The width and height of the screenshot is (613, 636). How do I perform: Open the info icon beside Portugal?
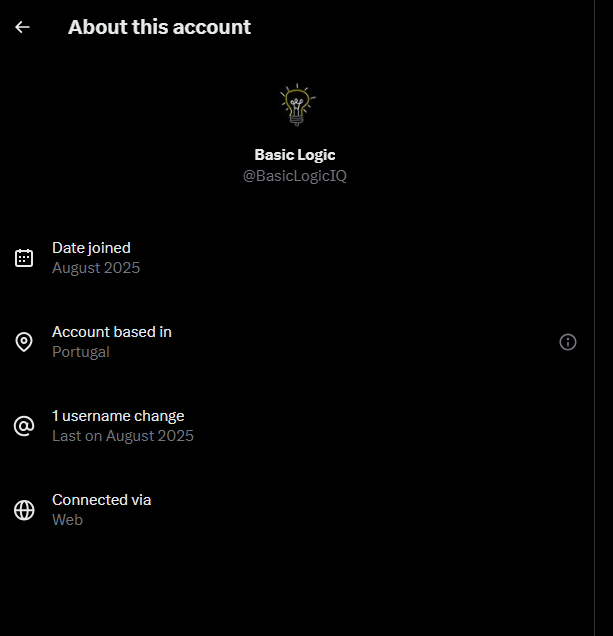(568, 342)
